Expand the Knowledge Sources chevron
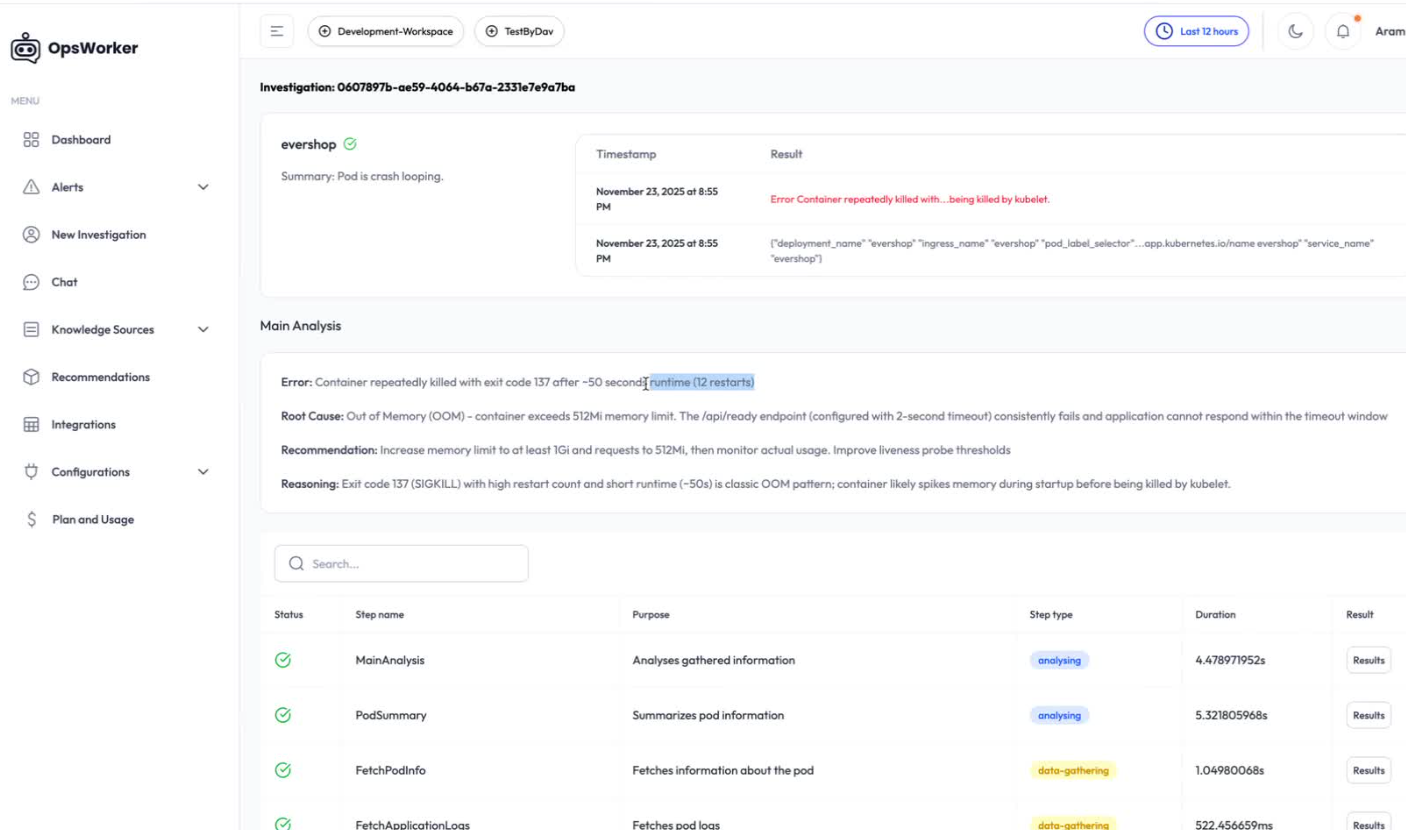This screenshot has height=830, width=1406. (x=204, y=330)
